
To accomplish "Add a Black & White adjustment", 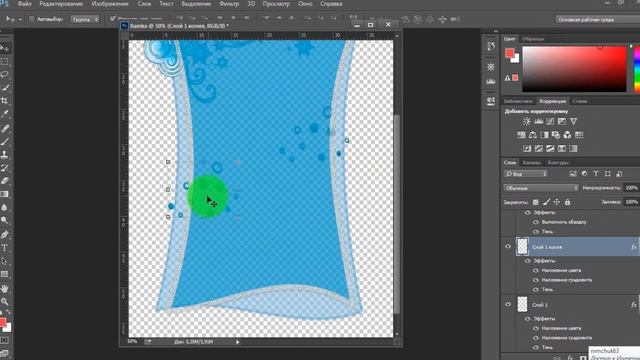I will coord(544,135).
